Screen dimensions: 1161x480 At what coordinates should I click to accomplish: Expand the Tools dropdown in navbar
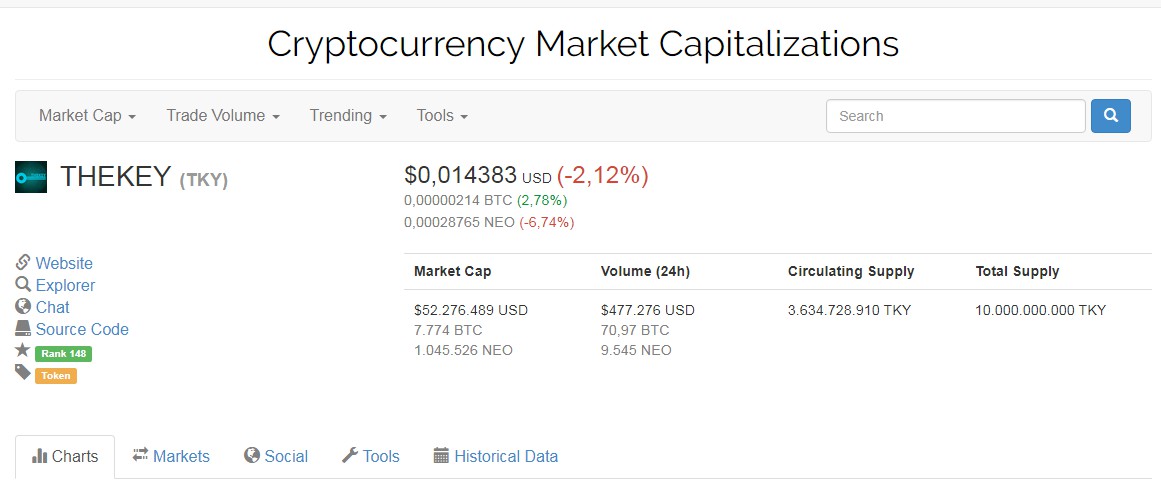click(x=442, y=116)
